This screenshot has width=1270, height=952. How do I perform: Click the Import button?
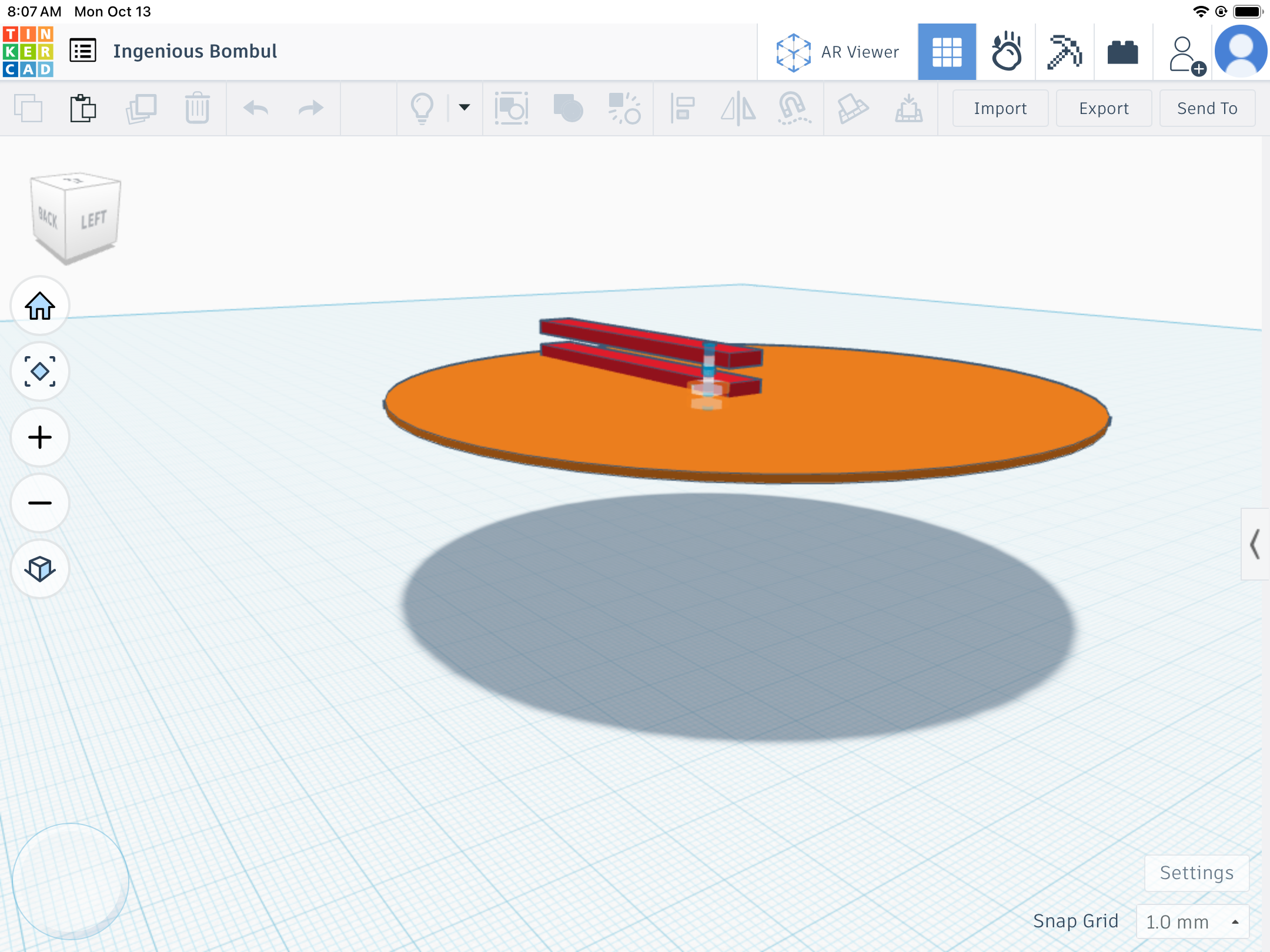[x=1000, y=109]
